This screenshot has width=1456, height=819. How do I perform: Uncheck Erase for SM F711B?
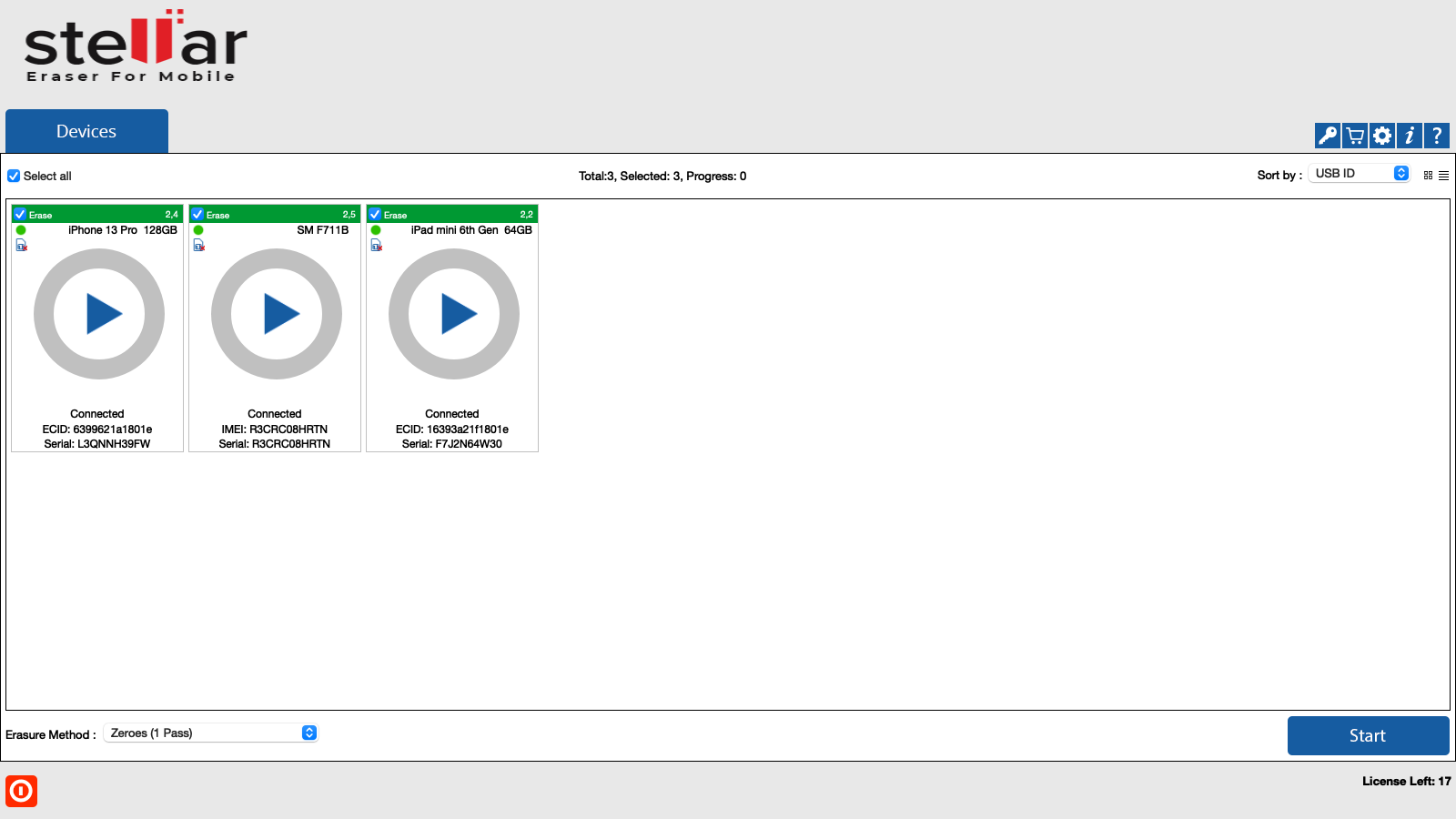197,214
